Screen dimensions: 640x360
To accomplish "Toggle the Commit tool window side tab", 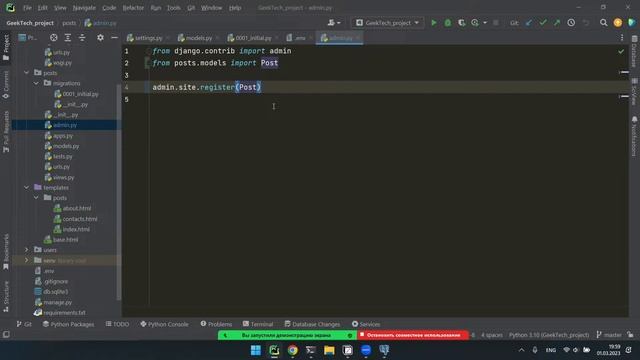I will click(x=6, y=85).
